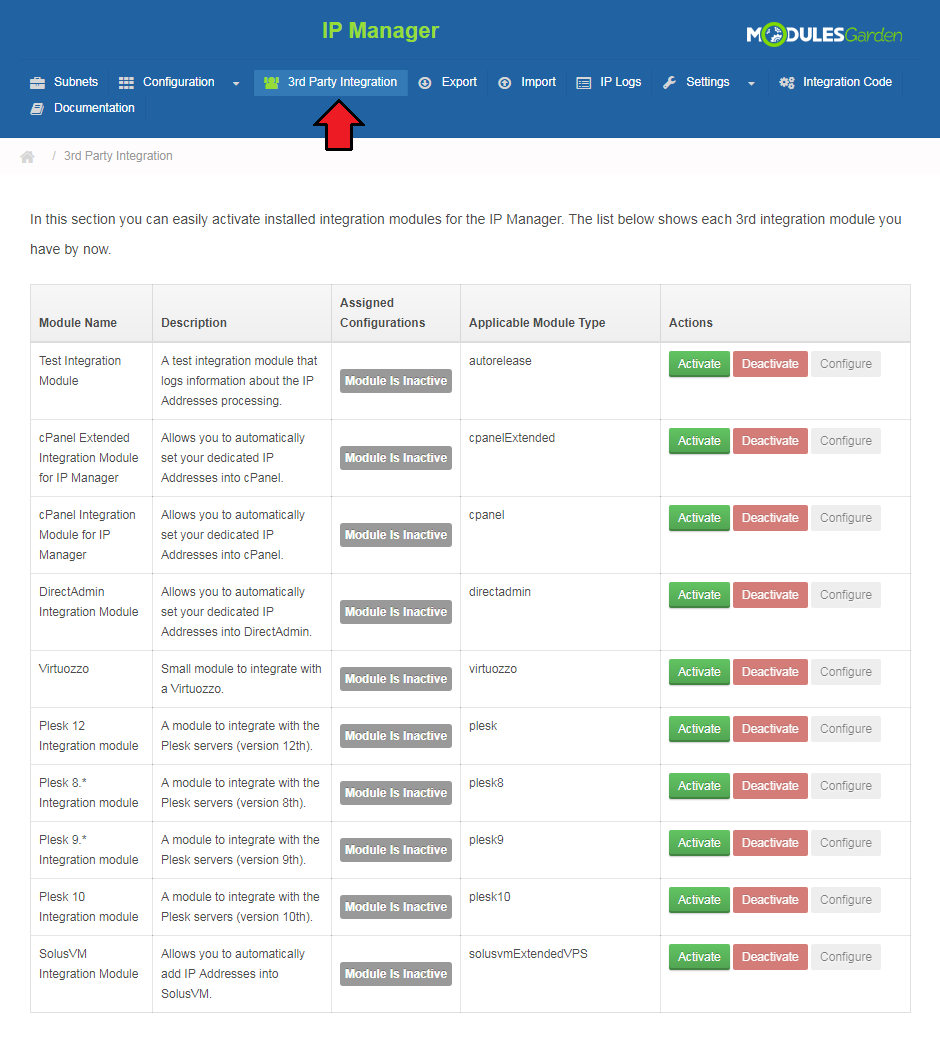940x1037 pixels.
Task: Deactivate the Test Integration Module
Action: 770,364
